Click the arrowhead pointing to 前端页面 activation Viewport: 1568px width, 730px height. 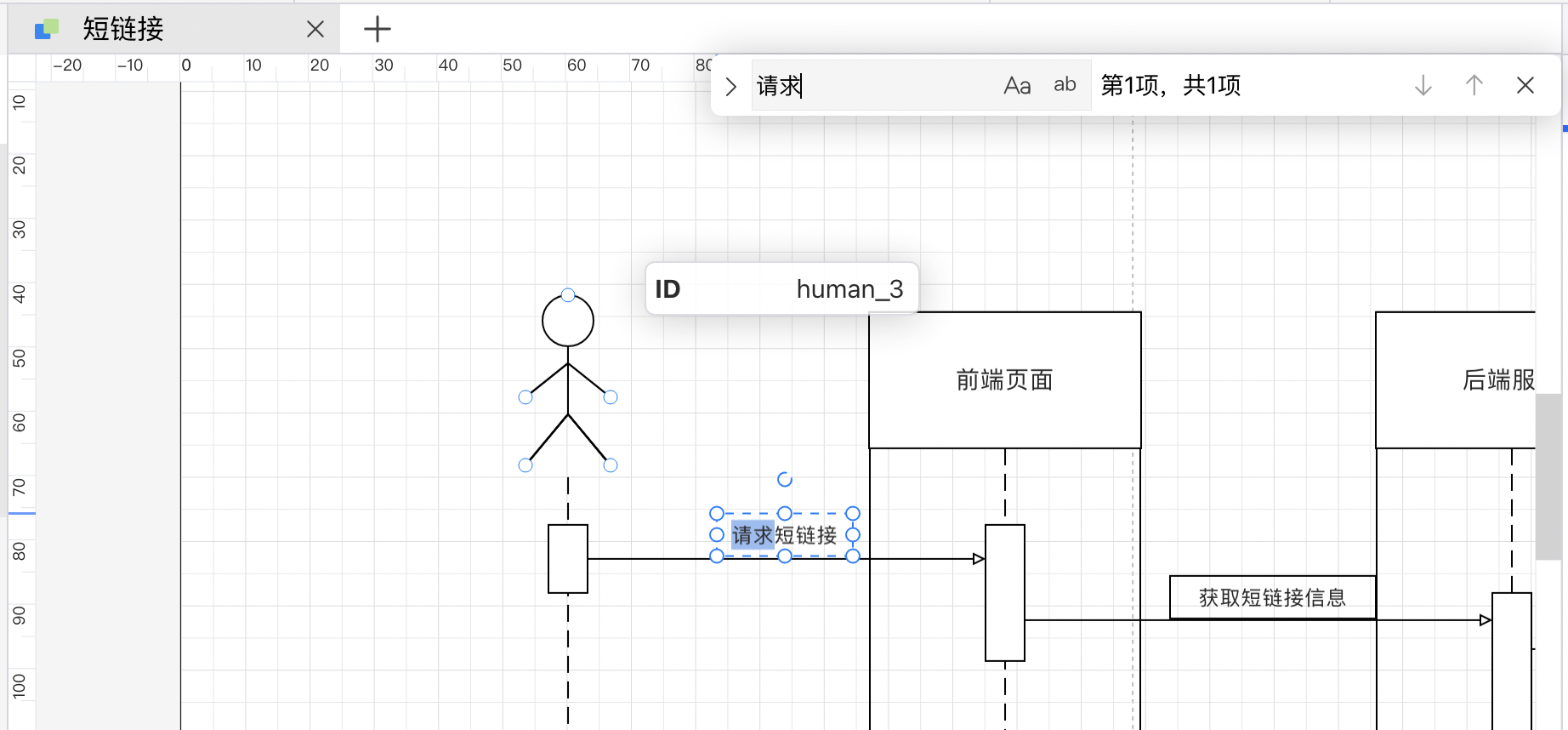tap(979, 559)
